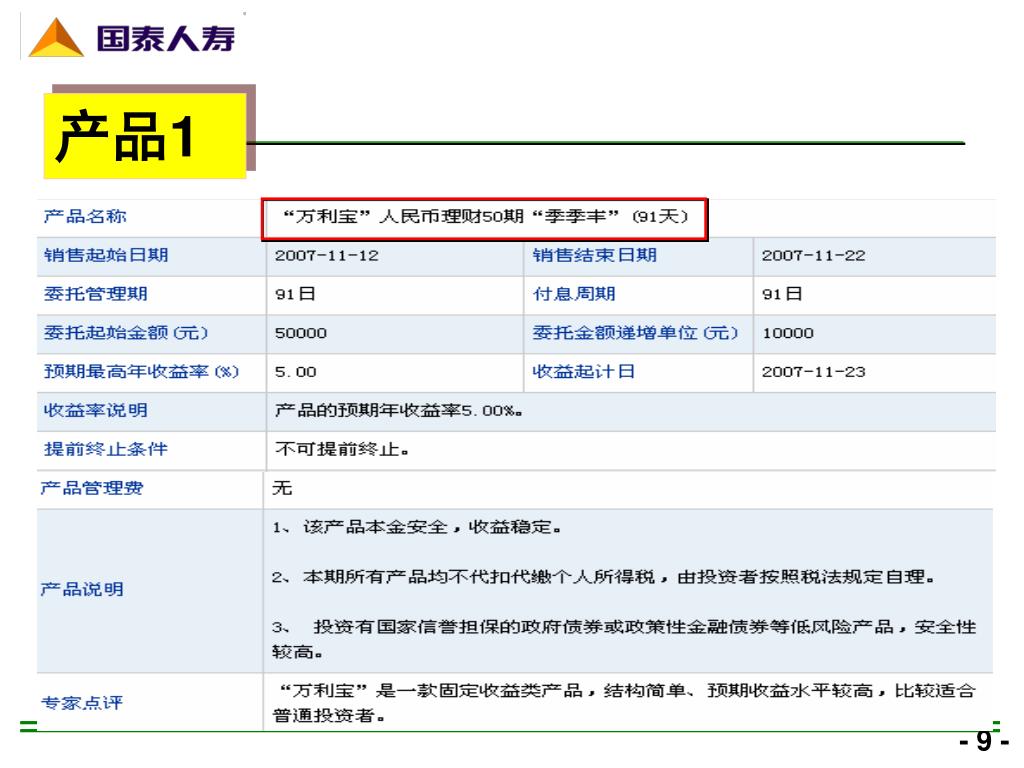Select the amount value 50000
Image resolution: width=1024 pixels, height=768 pixels.
coord(300,333)
